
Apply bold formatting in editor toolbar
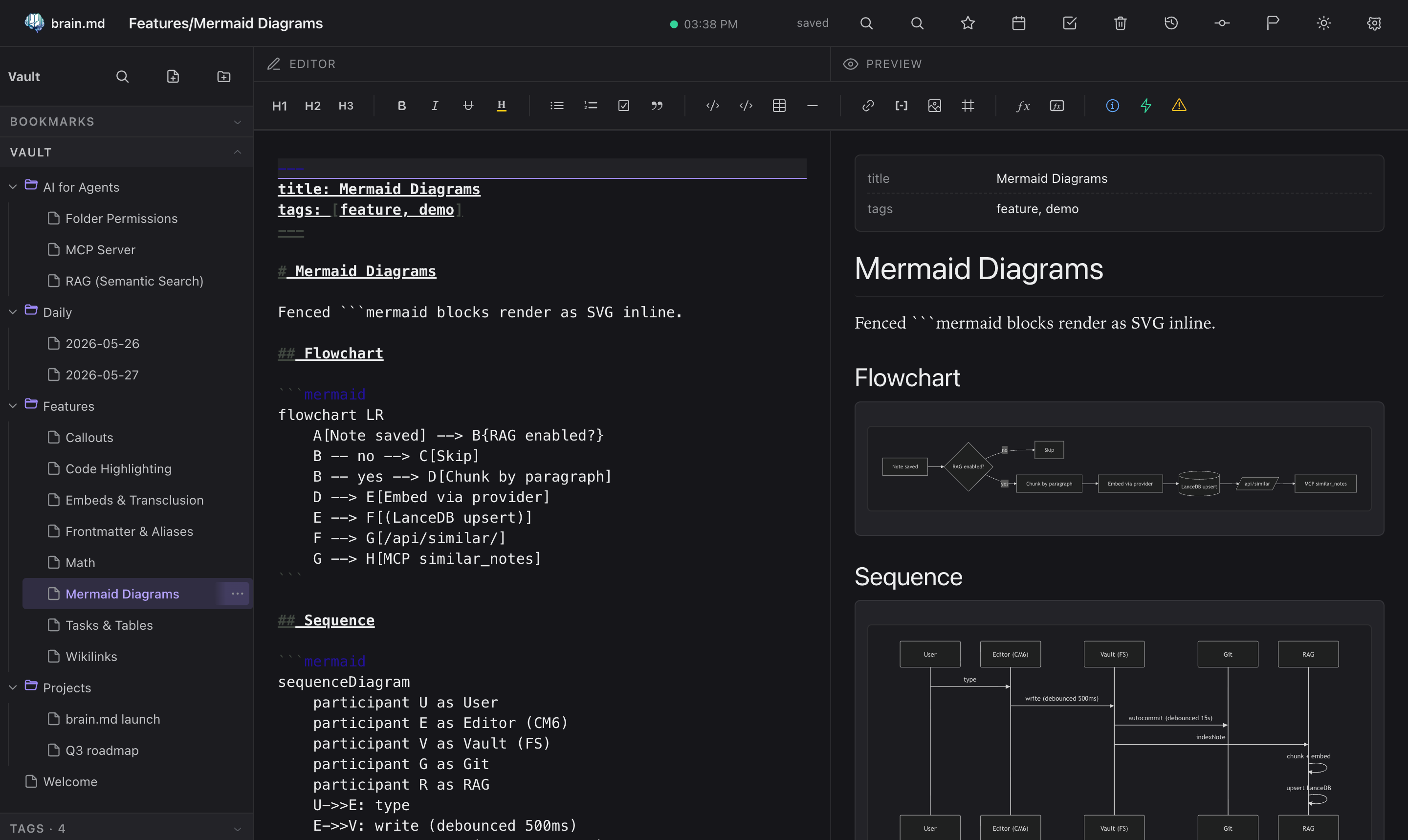[402, 106]
